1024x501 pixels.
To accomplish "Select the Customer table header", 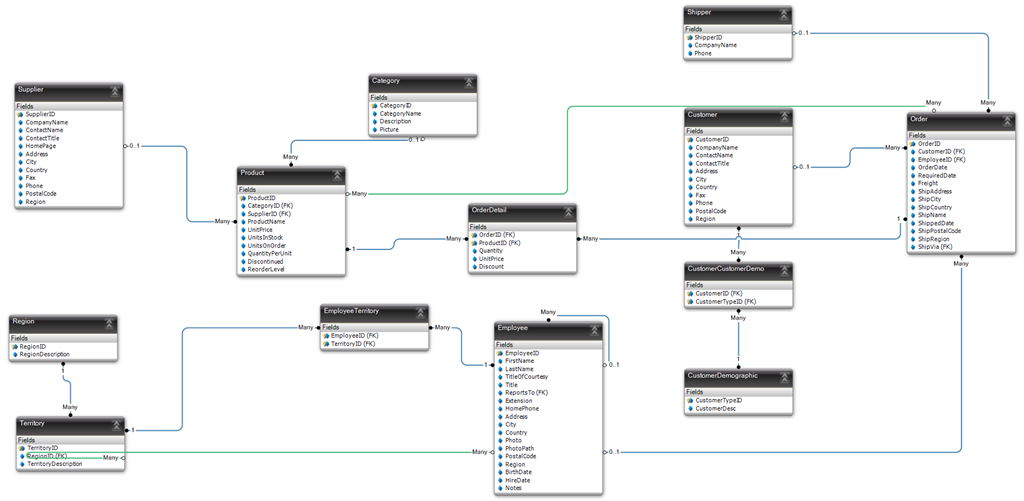I will (x=729, y=115).
